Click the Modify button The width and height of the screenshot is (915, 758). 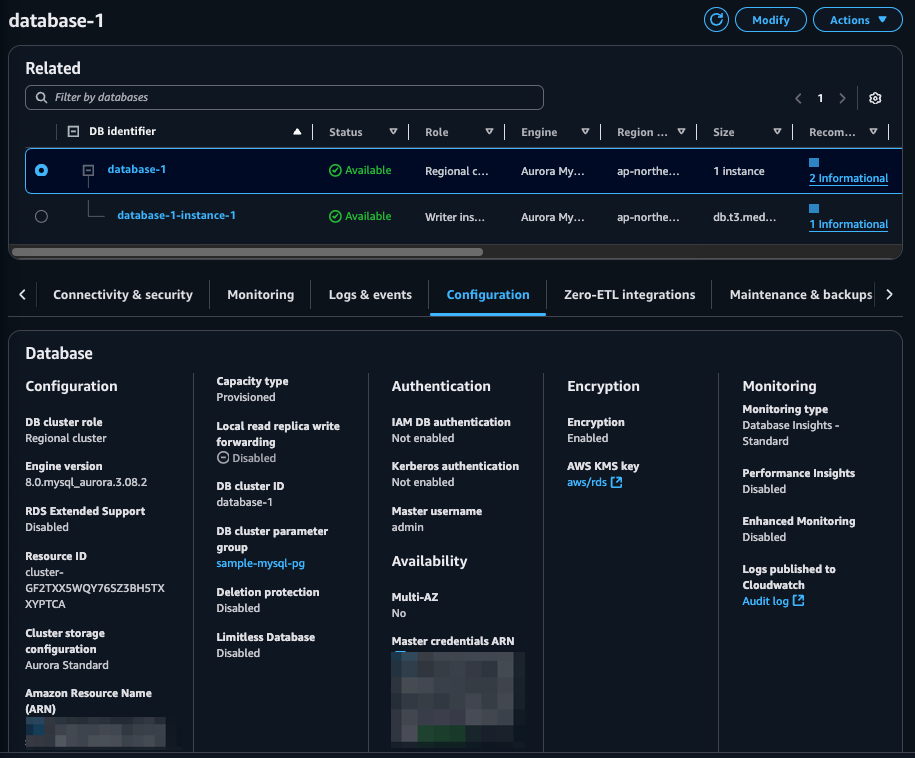click(771, 20)
